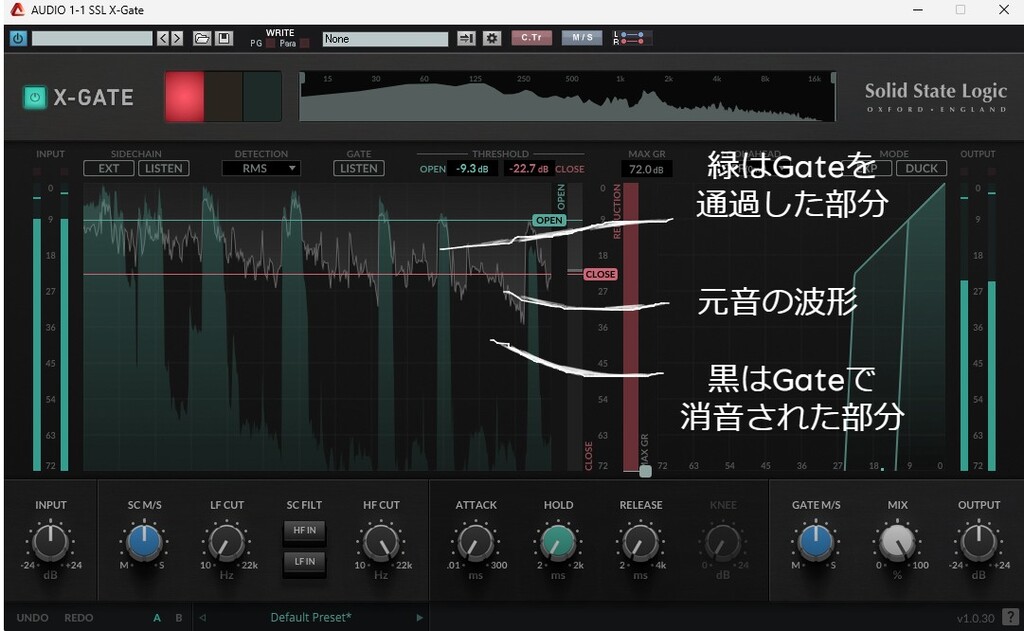1024x631 pixels.
Task: Click the CLOSE threshold value -22.7 dB
Action: [x=528, y=169]
